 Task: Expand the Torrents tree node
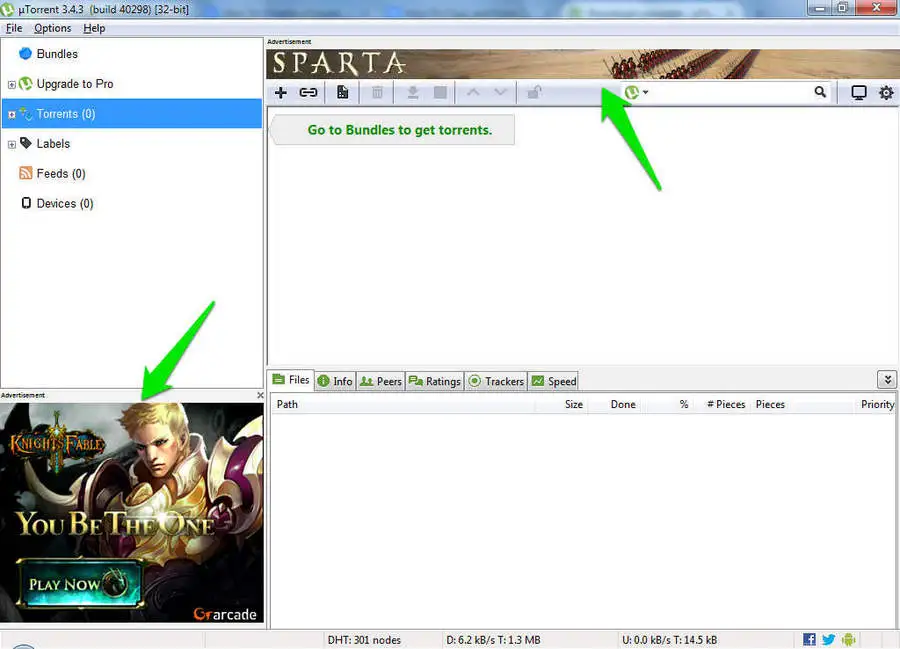tap(11, 114)
